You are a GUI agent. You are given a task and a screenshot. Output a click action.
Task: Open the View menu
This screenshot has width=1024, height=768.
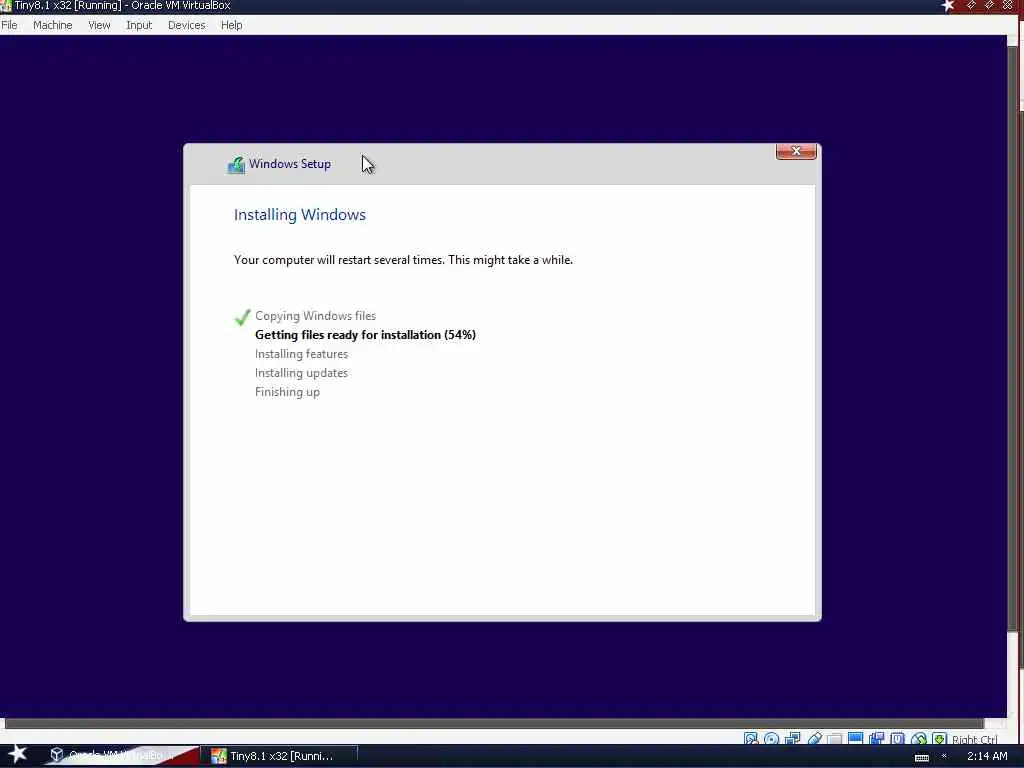[x=99, y=25]
